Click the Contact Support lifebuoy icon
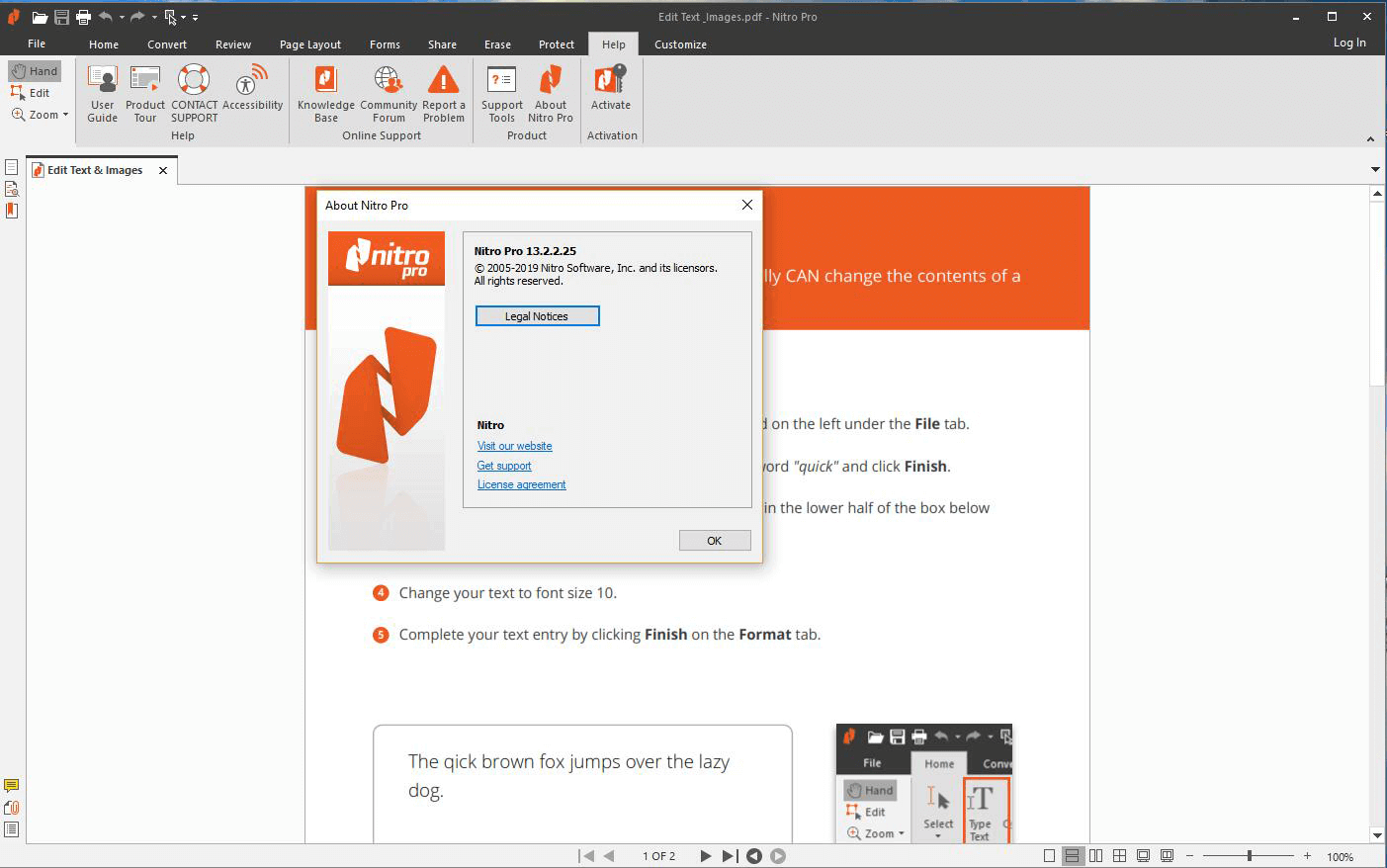The width and height of the screenshot is (1387, 868). click(x=194, y=79)
